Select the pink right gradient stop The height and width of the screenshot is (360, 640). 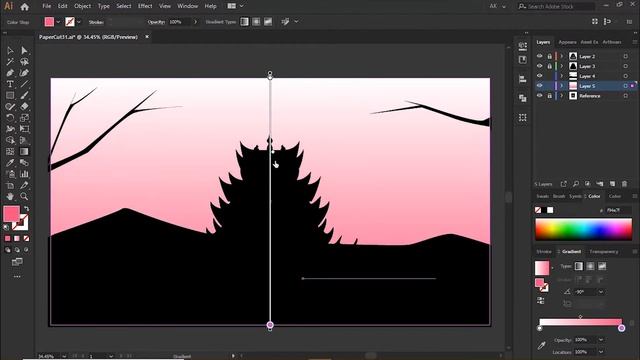tap(621, 328)
